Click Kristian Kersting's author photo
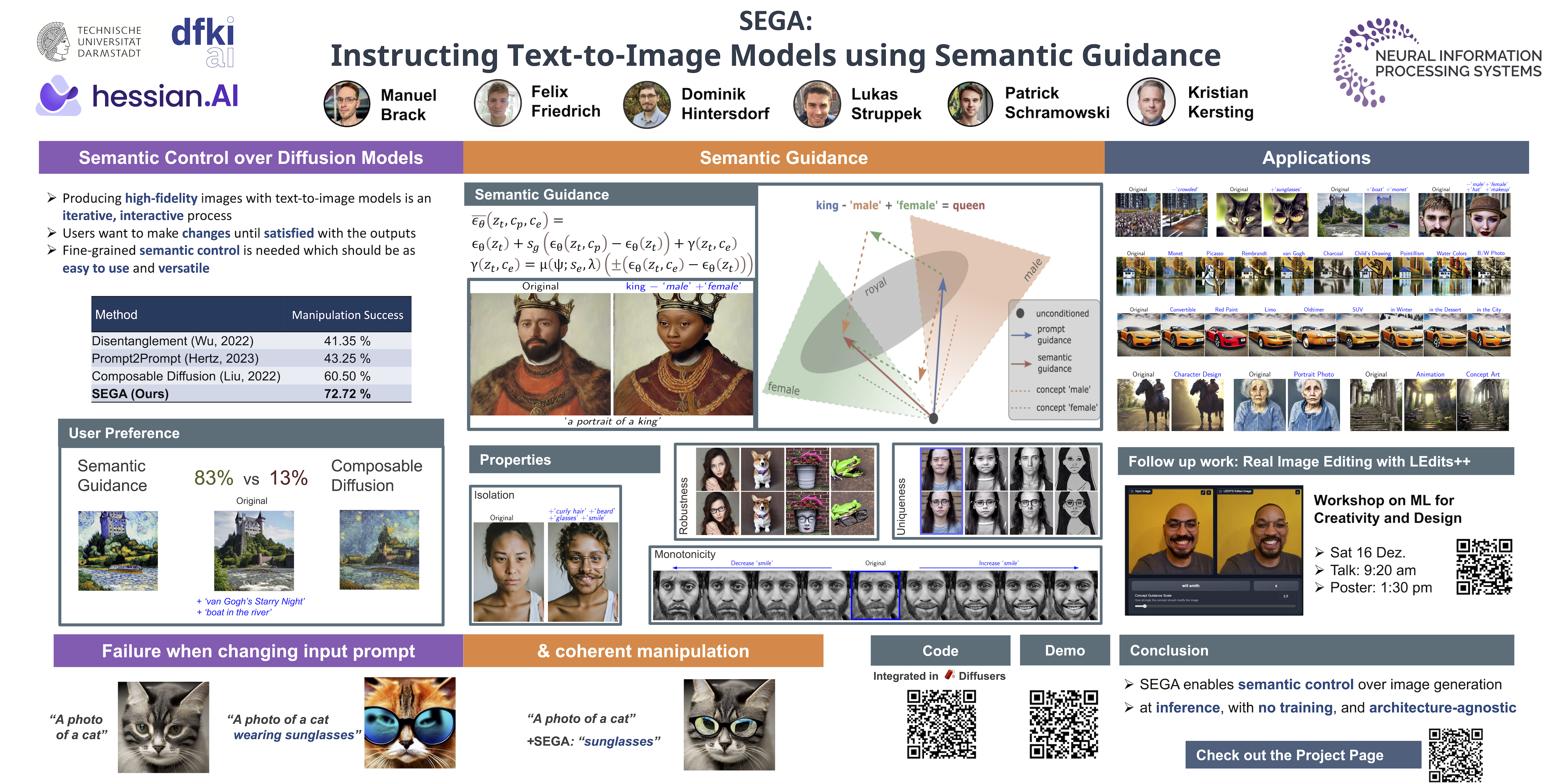Screen dimensions: 1568x784 1151,102
